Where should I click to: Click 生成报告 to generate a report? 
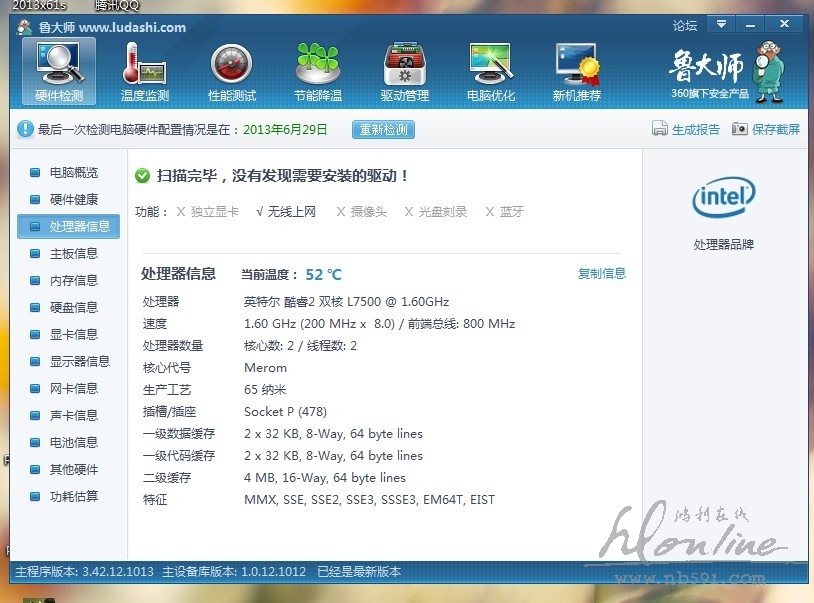click(686, 129)
